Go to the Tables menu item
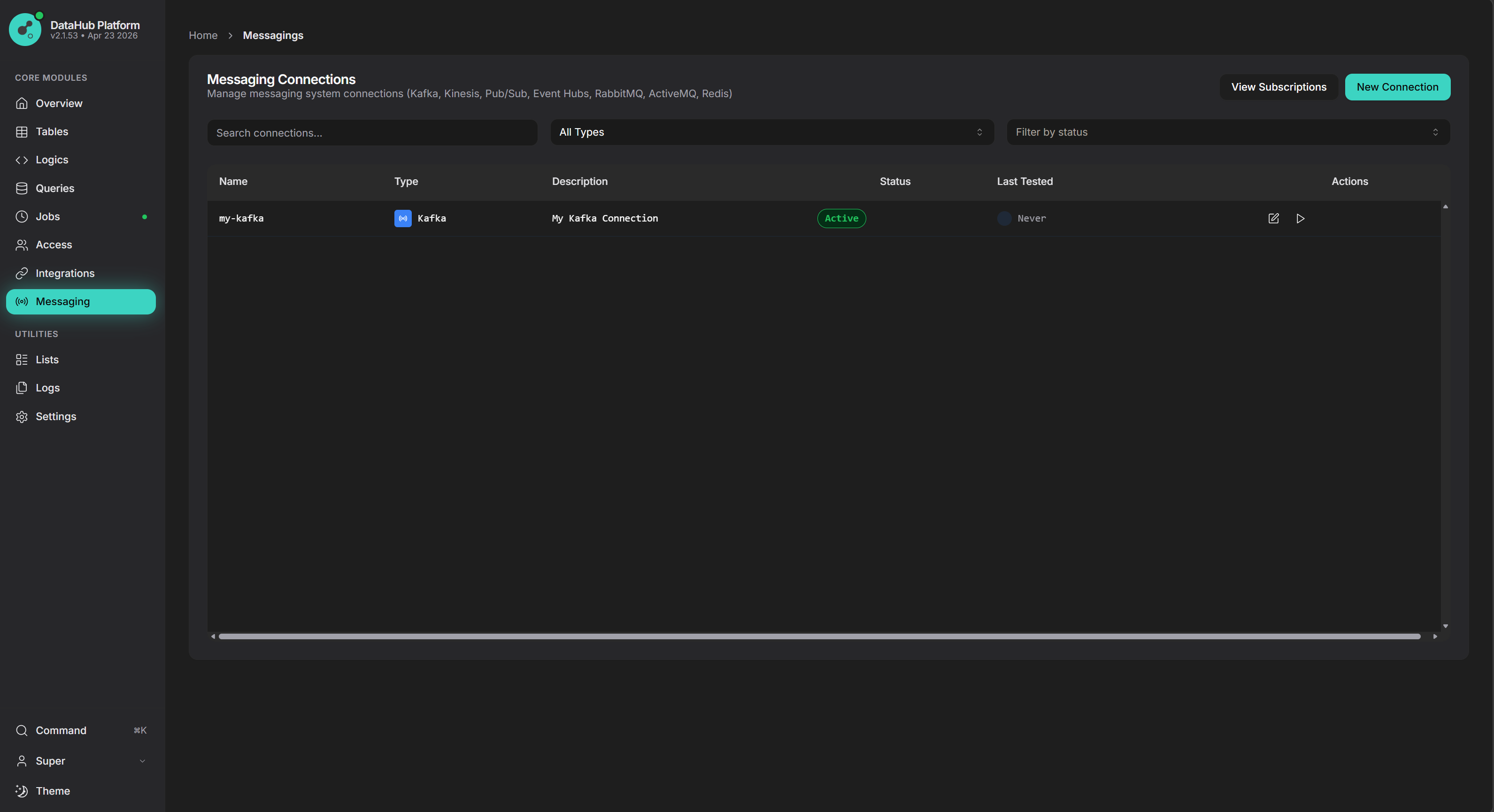Viewport: 1494px width, 812px height. point(81,131)
